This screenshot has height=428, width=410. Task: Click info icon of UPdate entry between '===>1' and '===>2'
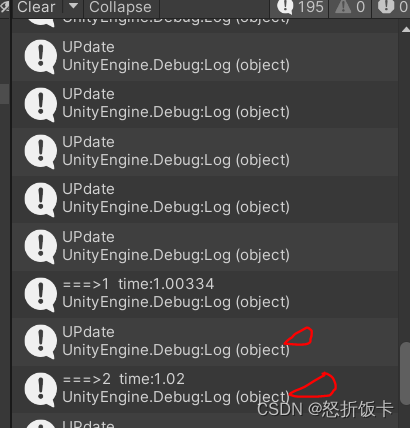pyautogui.click(x=40, y=342)
